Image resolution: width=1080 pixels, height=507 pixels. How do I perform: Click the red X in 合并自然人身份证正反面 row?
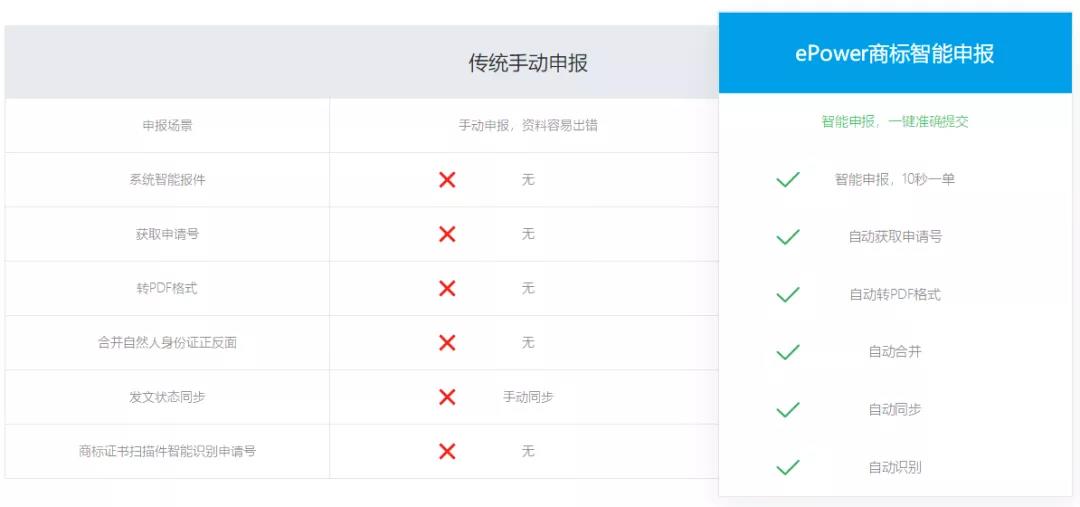coord(447,342)
